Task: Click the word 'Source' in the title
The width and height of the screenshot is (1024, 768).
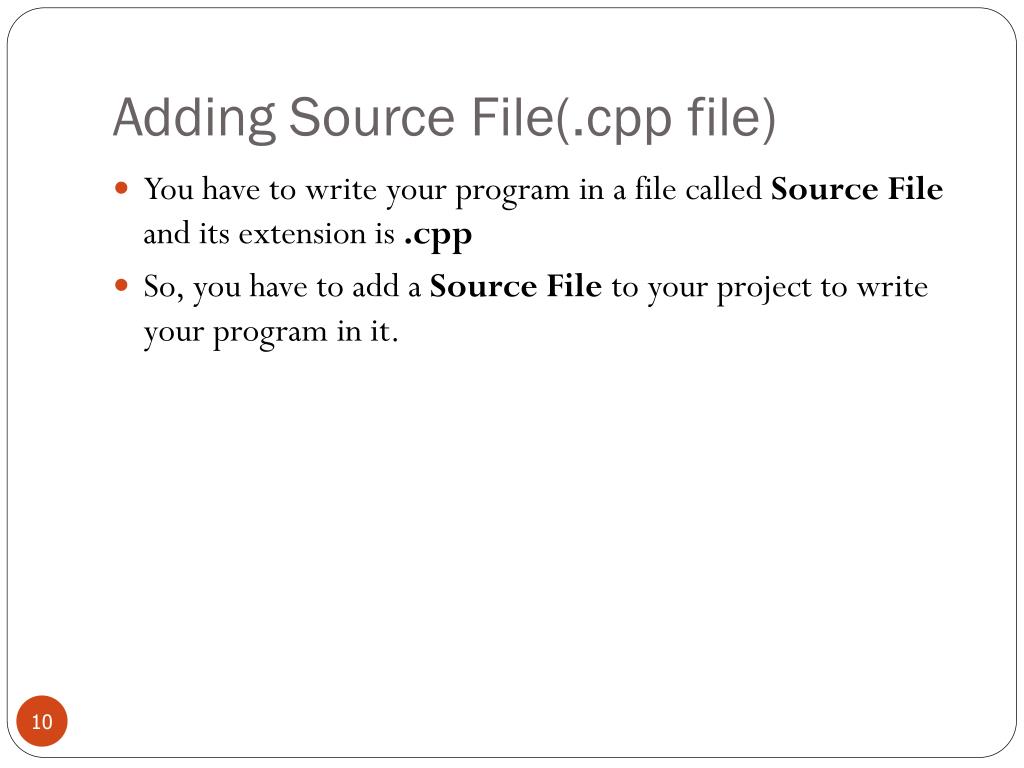Action: point(371,119)
